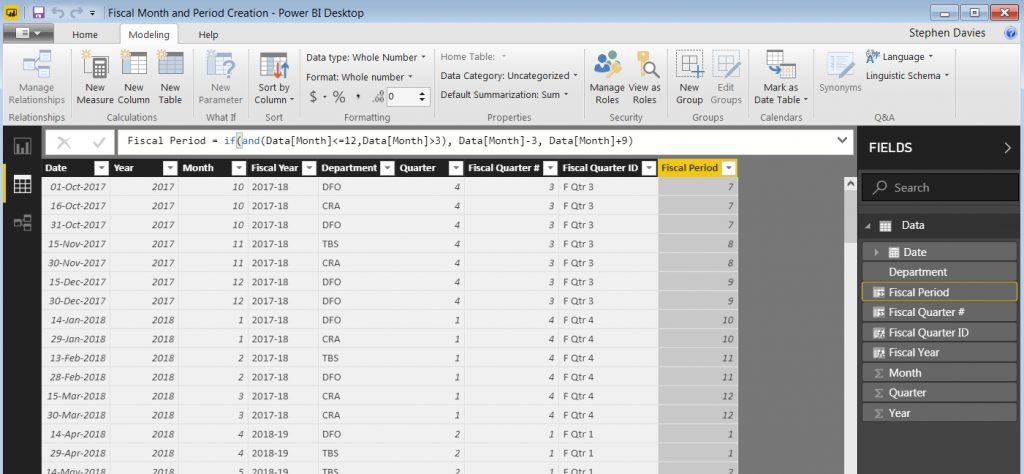
Task: Open the Home ribbon tab
Action: tap(85, 34)
